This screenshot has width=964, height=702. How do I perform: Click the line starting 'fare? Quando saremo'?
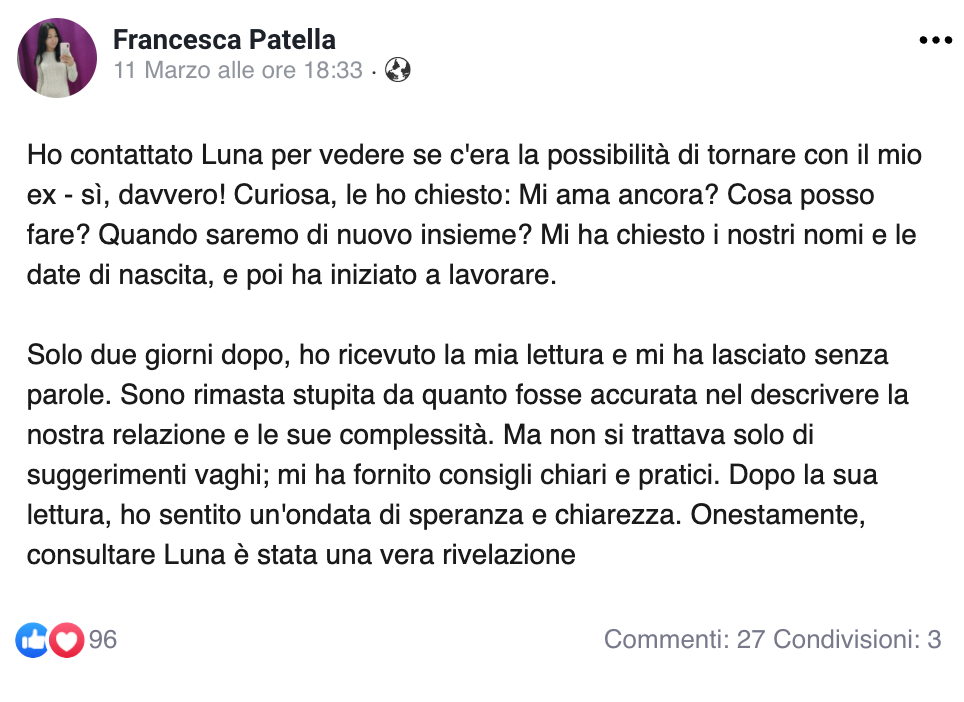(x=472, y=235)
